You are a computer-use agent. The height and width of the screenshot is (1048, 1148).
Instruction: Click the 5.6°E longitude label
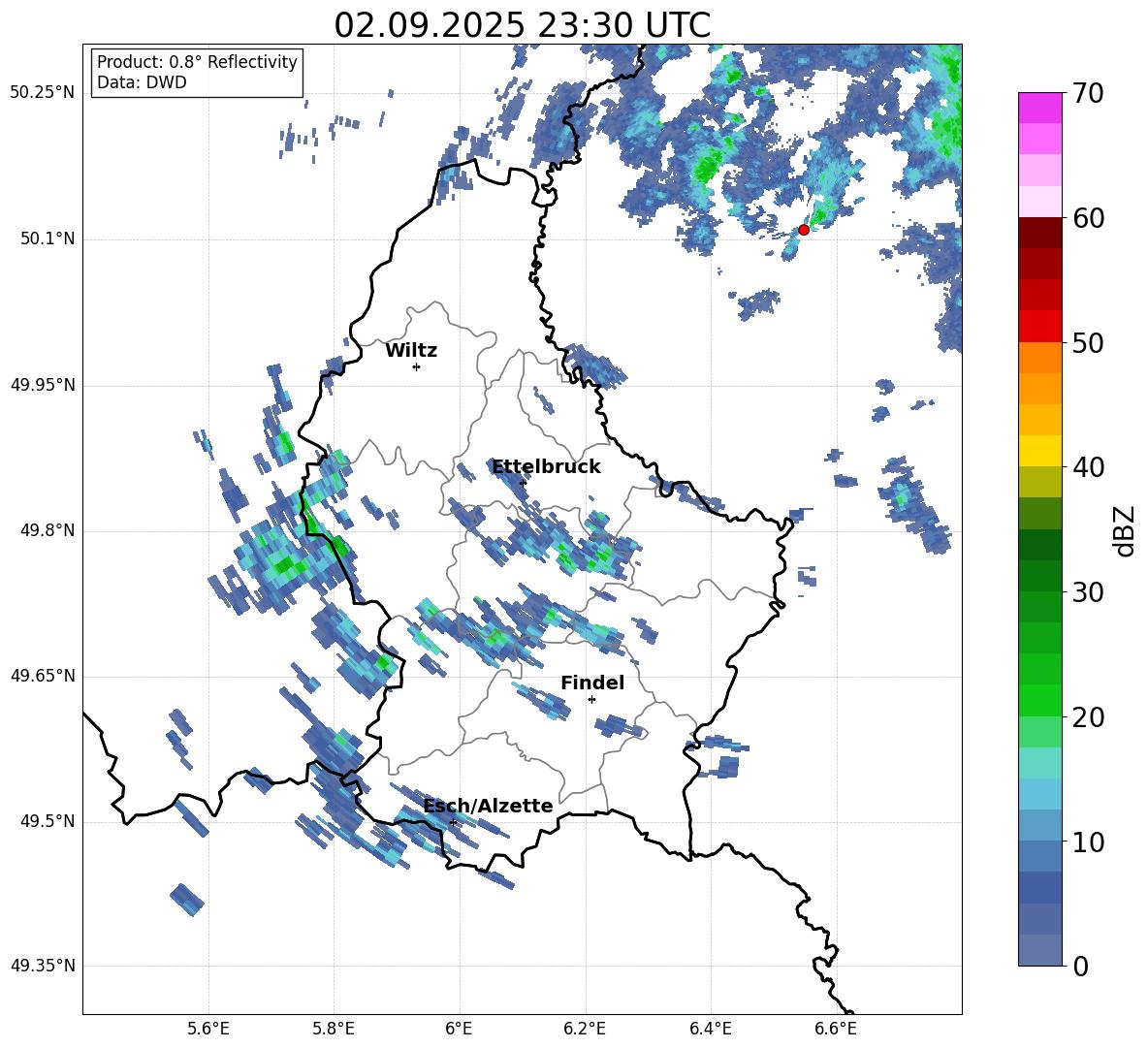(x=208, y=1030)
